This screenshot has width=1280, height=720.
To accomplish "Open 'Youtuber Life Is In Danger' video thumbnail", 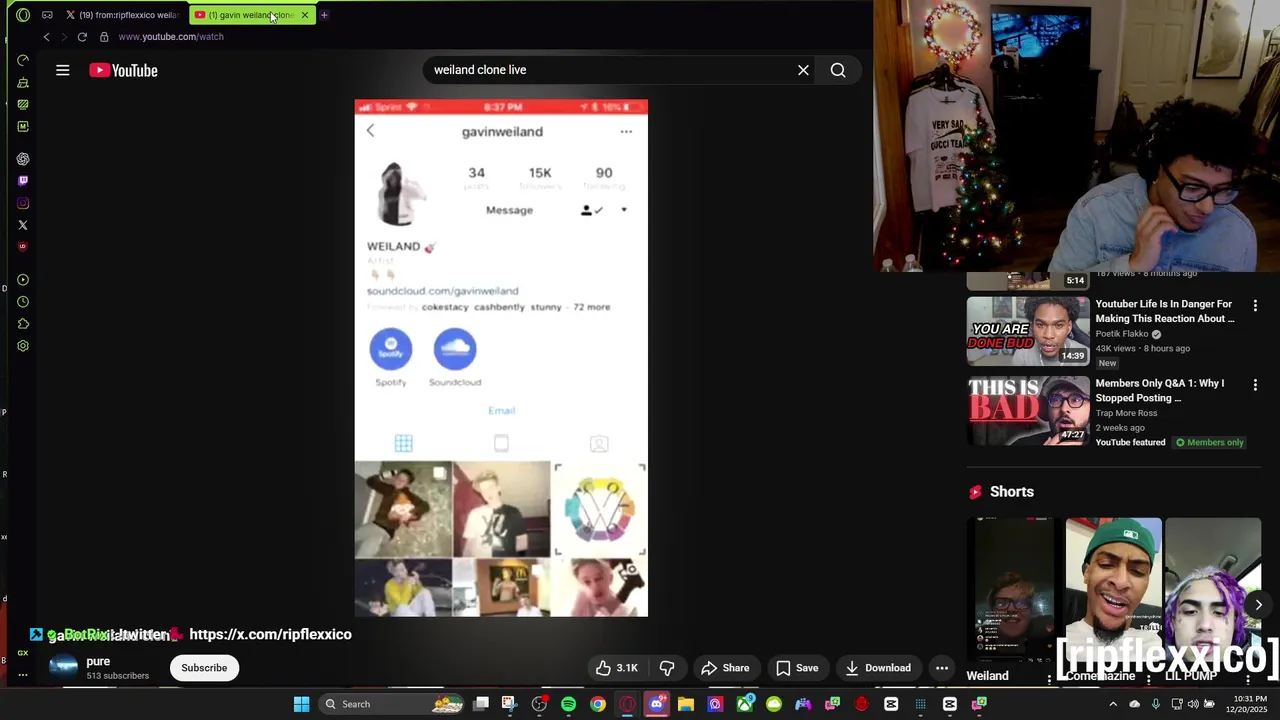I will pyautogui.click(x=1028, y=331).
